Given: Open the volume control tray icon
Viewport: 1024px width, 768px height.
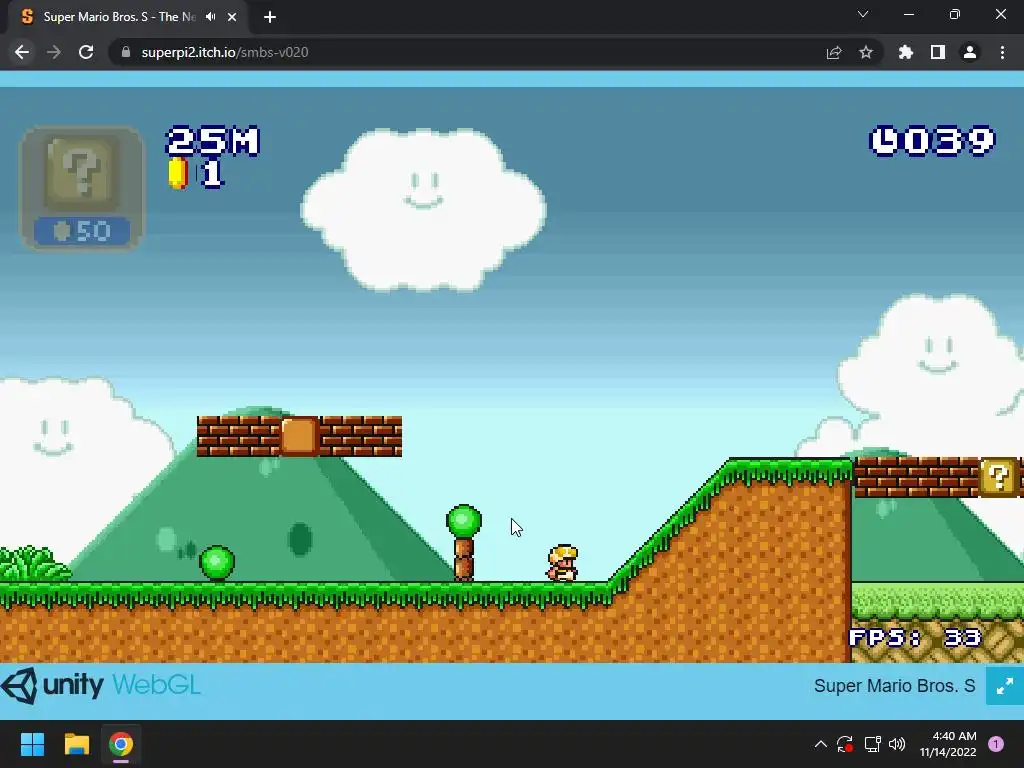Looking at the screenshot, I should coord(897,744).
